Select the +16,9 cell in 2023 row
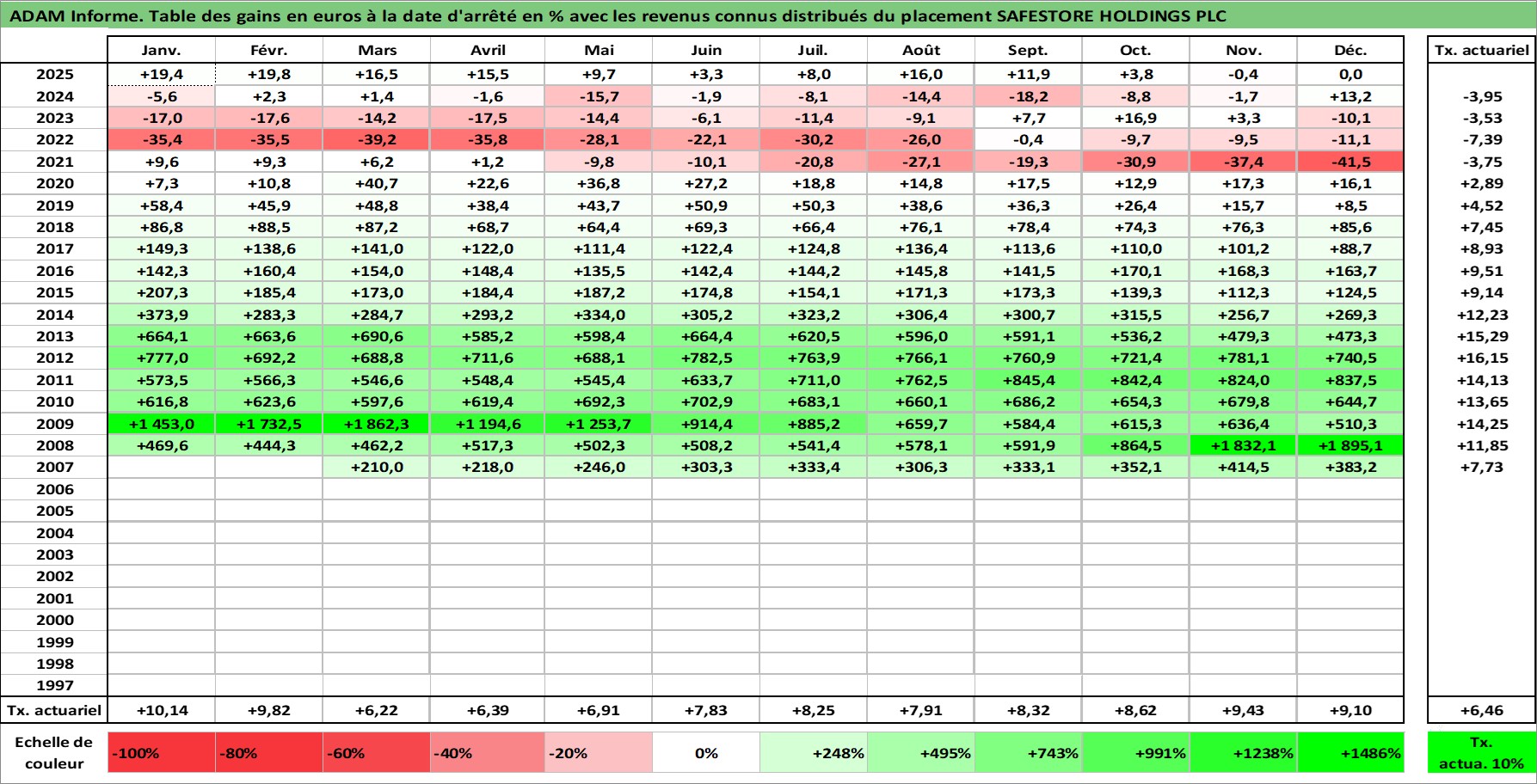 pyautogui.click(x=1136, y=119)
